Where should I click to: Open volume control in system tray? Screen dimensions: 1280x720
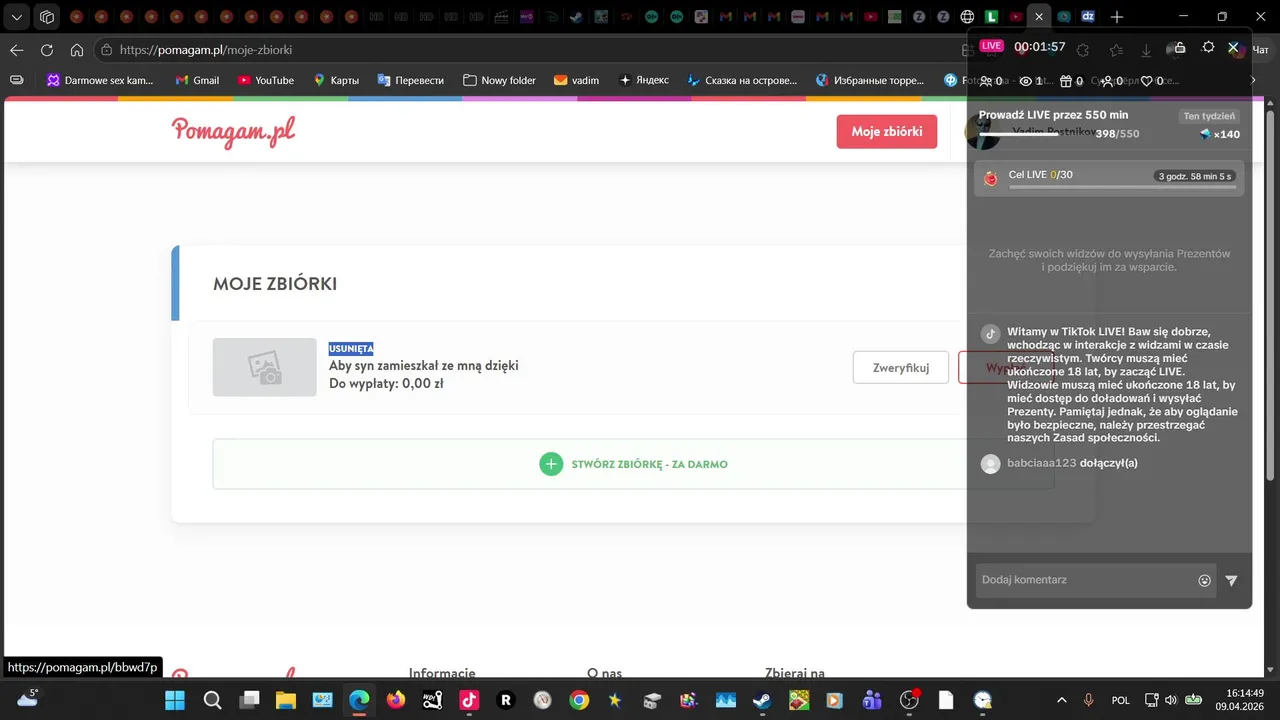coord(1171,700)
